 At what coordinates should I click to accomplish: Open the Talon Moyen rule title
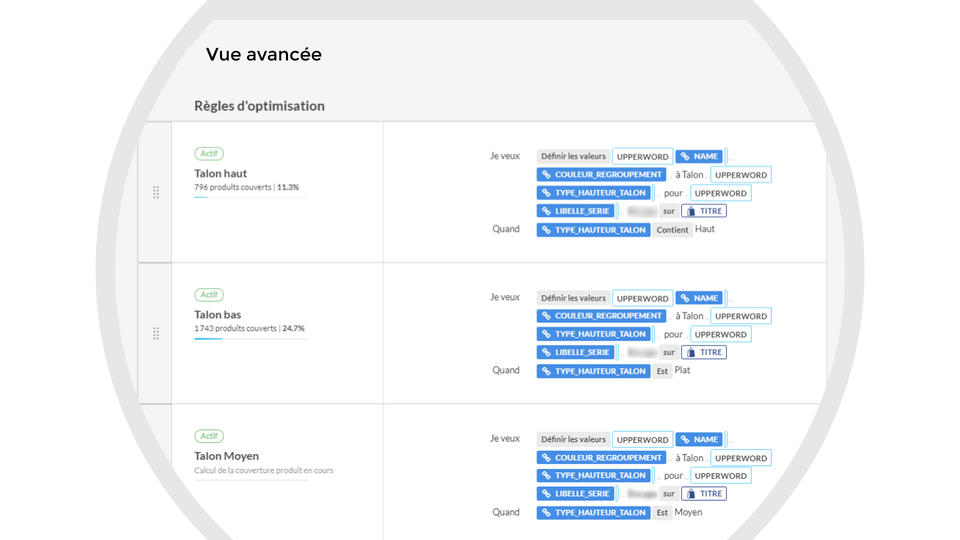[226, 456]
